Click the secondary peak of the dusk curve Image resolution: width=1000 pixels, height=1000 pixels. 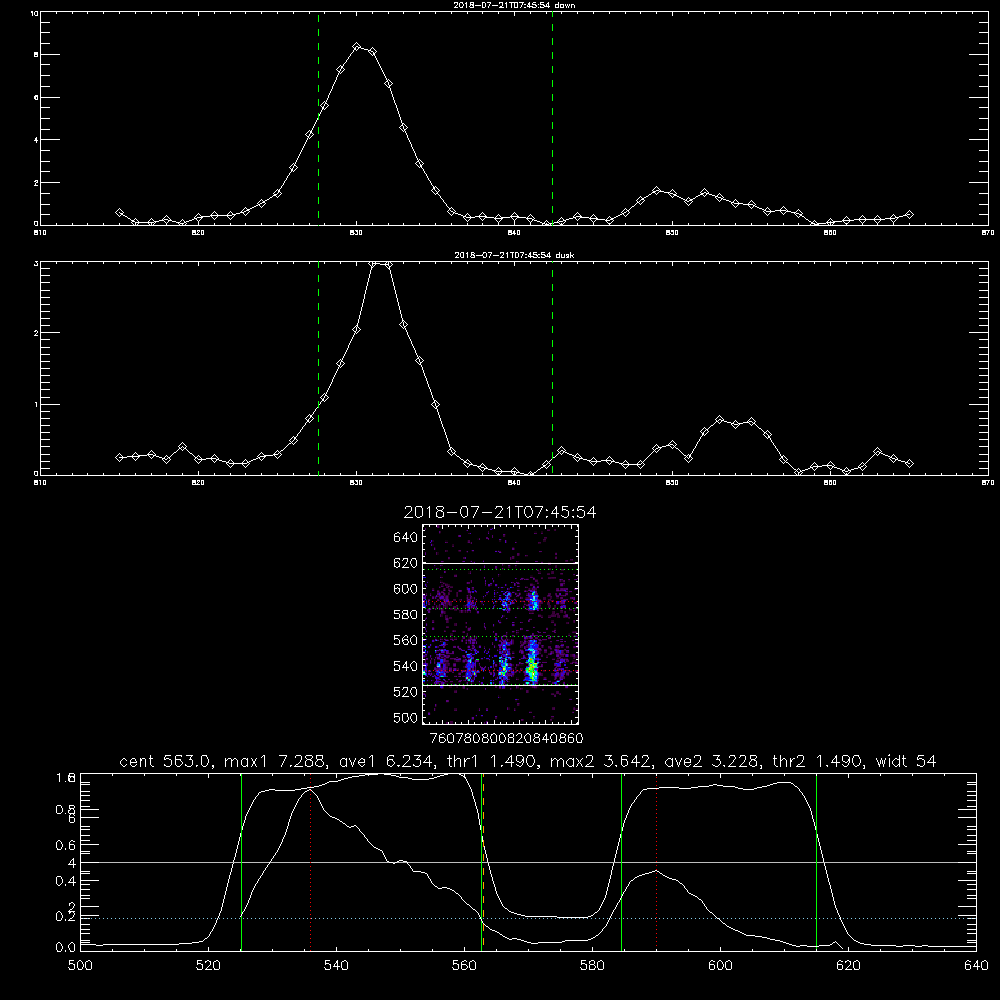719,420
